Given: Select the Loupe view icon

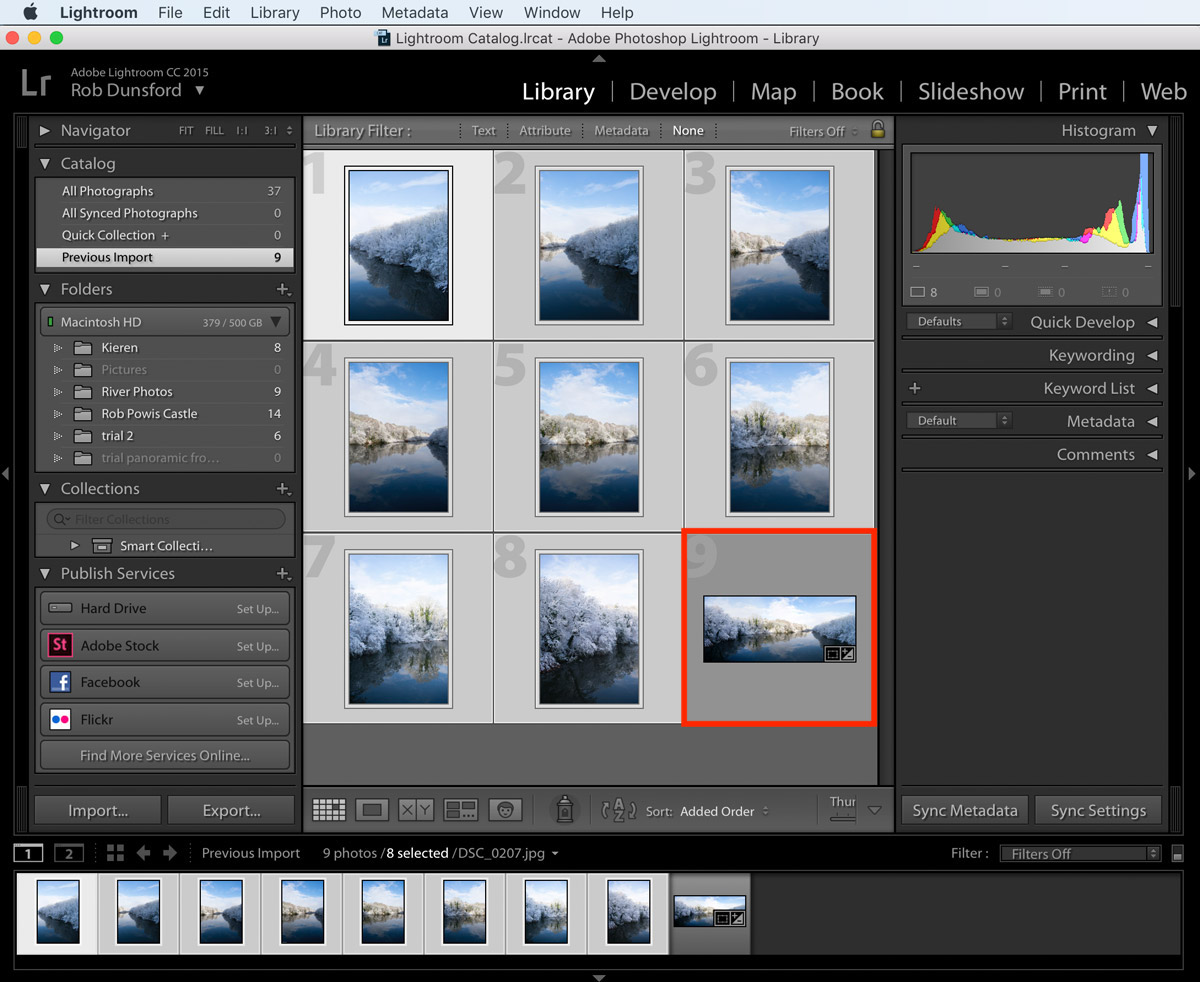Looking at the screenshot, I should (372, 811).
